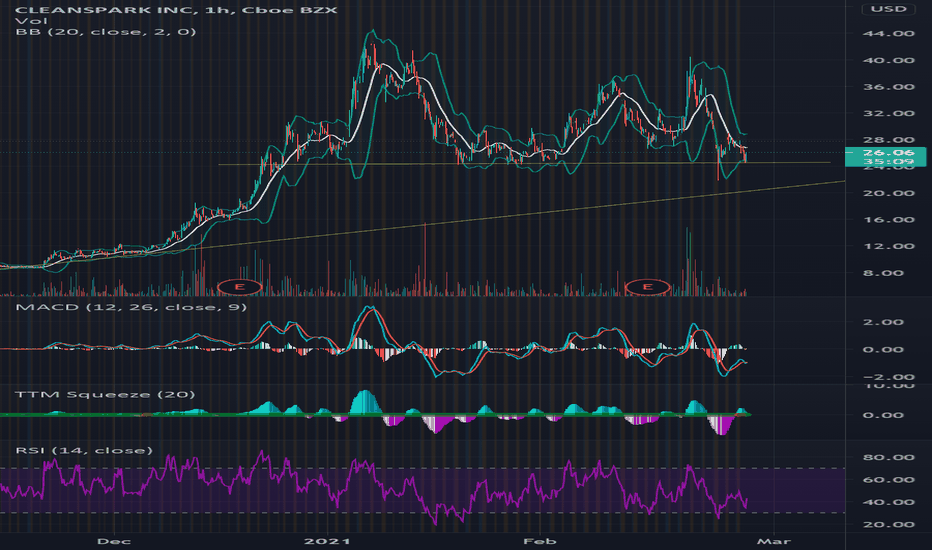Screen dimensions: 932x550
Task: Click the 16.00 price axis label
Action: pyautogui.click(x=889, y=220)
